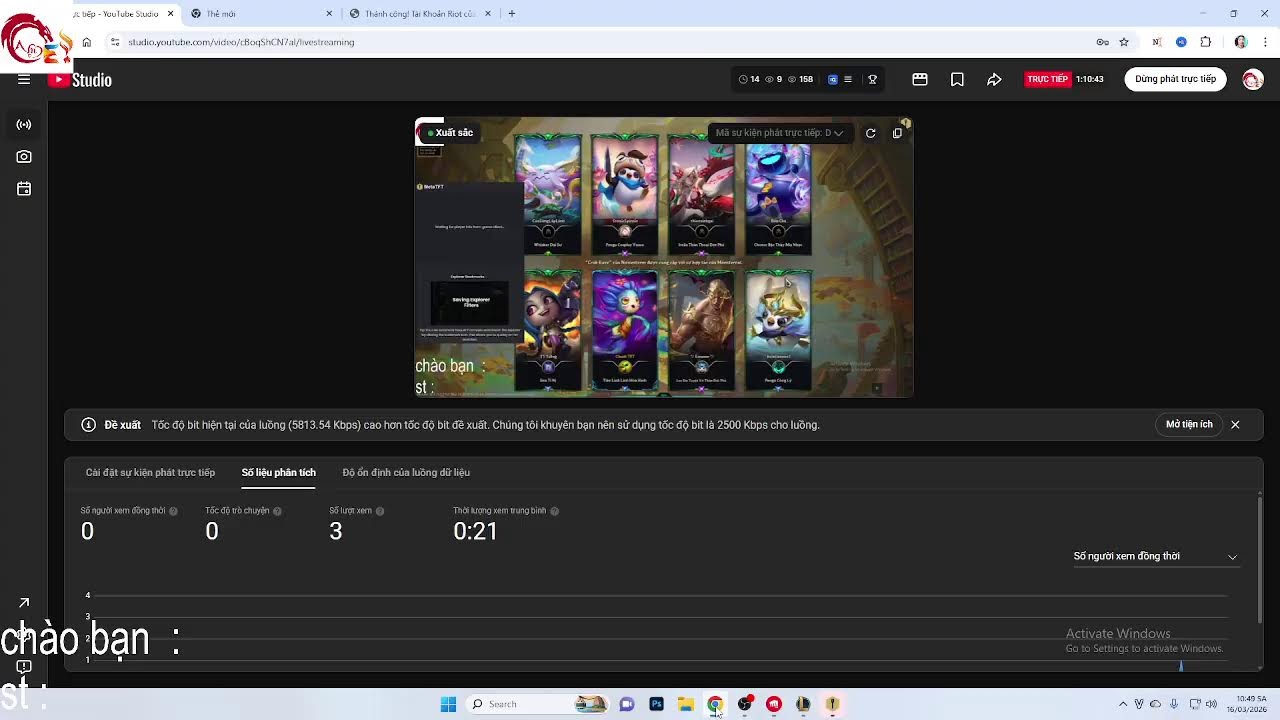Open the Manage schedule calendar icon
Image resolution: width=1280 pixels, height=720 pixels.
click(x=24, y=189)
